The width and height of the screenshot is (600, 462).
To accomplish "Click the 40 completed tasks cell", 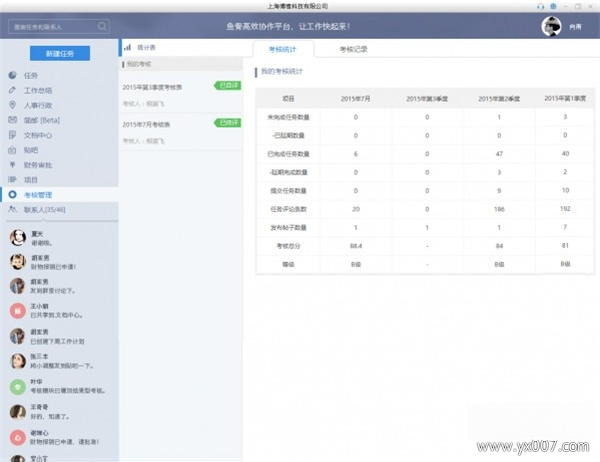I will point(565,153).
